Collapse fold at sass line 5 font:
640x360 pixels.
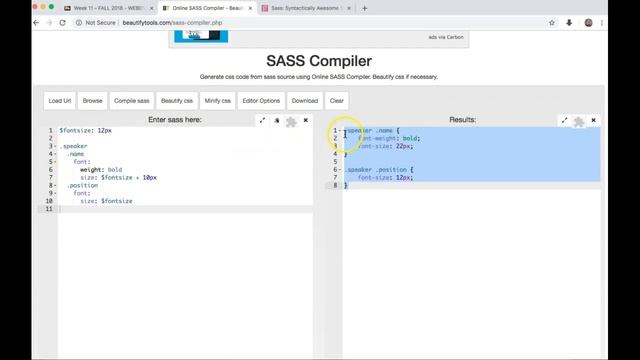[x=56, y=162]
